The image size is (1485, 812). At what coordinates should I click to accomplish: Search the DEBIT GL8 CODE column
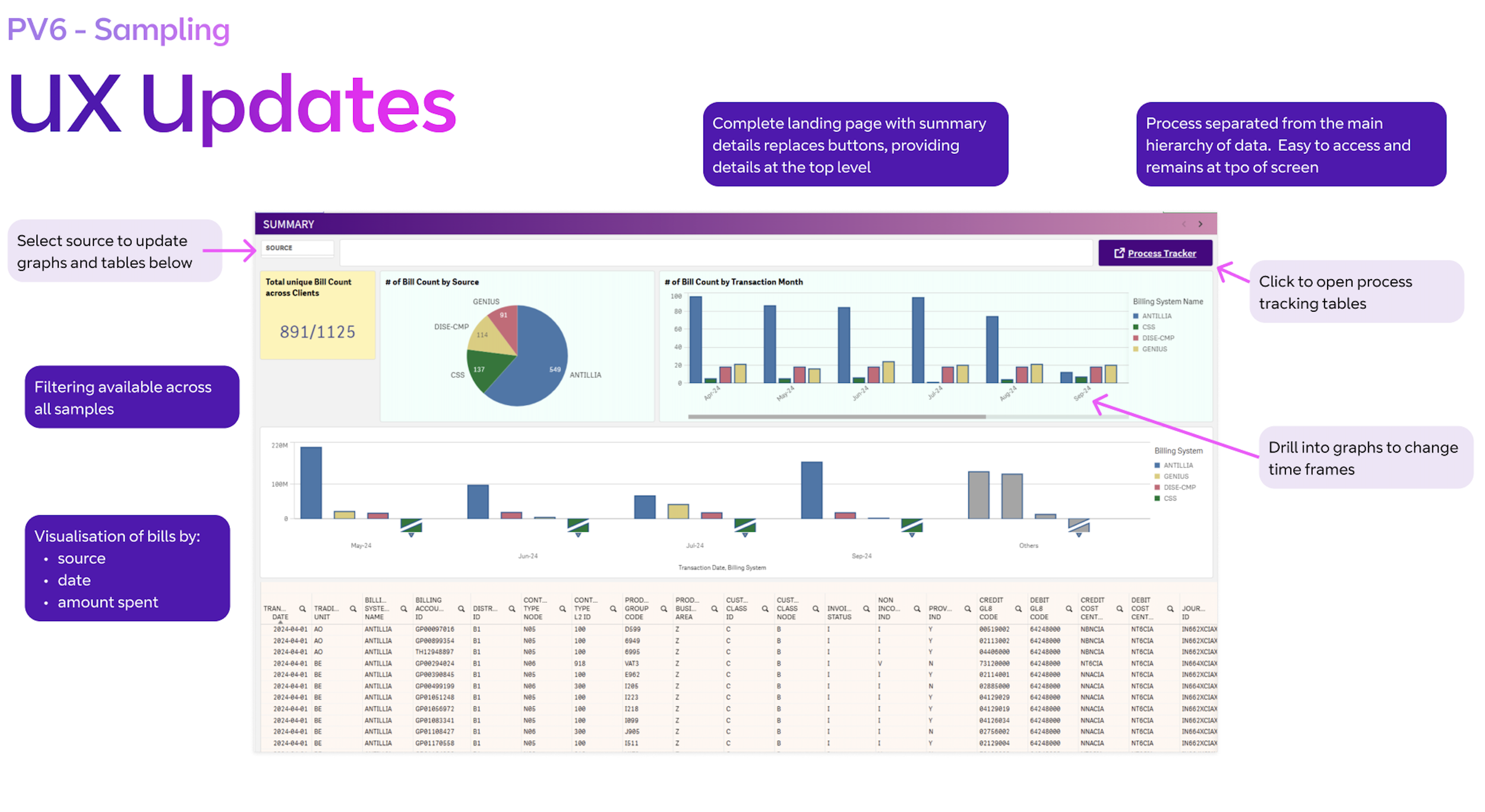point(1069,609)
